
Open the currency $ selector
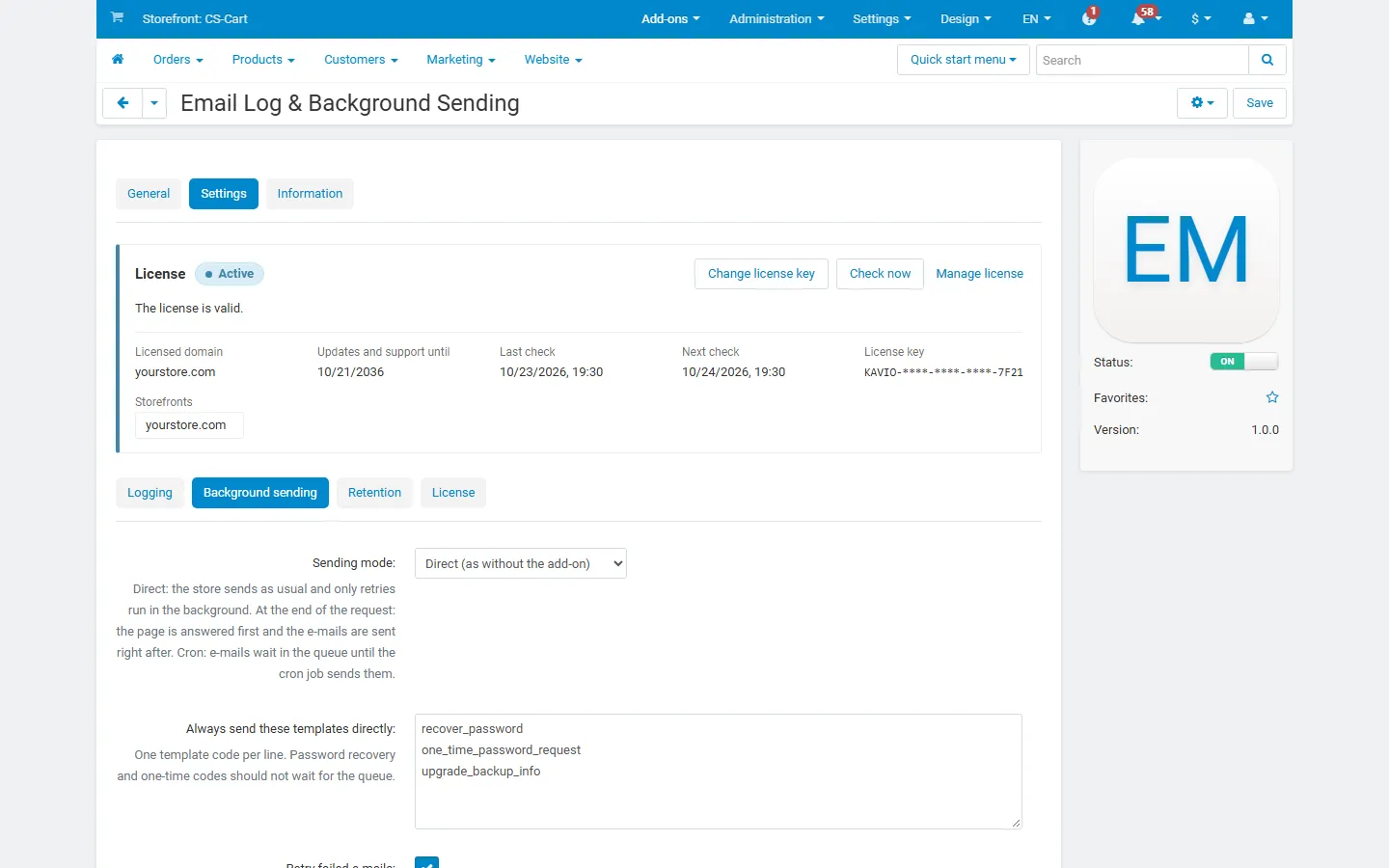tap(1201, 18)
